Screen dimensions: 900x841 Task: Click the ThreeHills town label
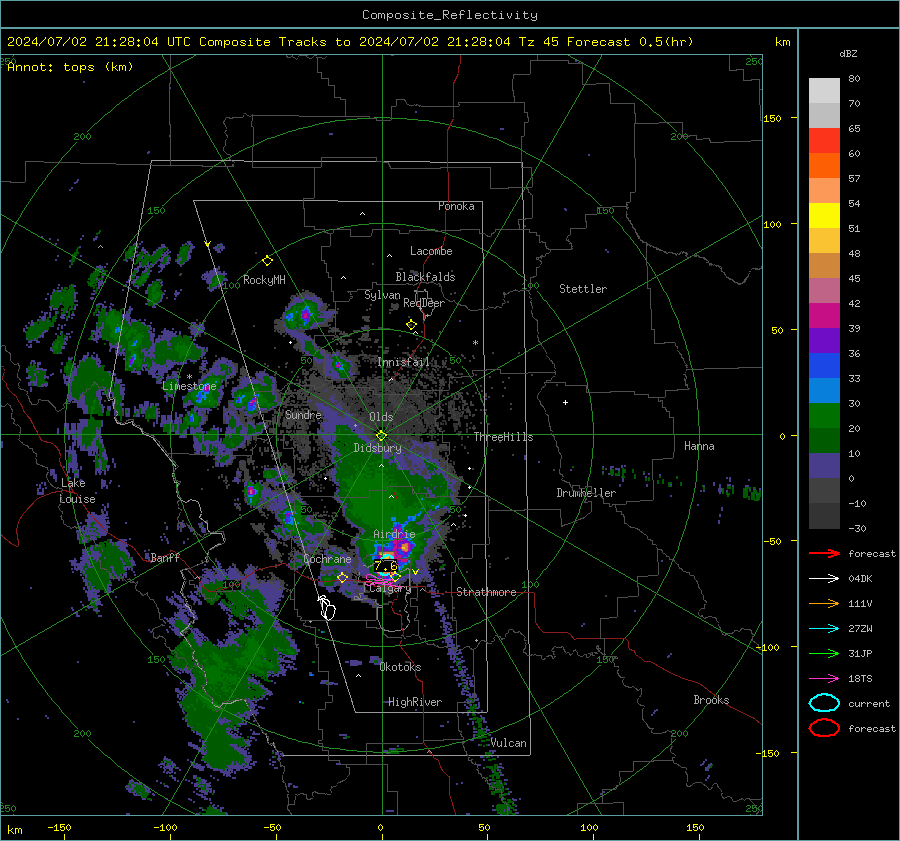coord(503,437)
